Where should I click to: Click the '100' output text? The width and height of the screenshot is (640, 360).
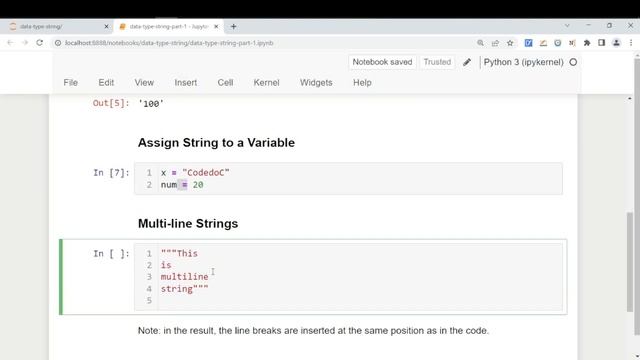tap(151, 104)
